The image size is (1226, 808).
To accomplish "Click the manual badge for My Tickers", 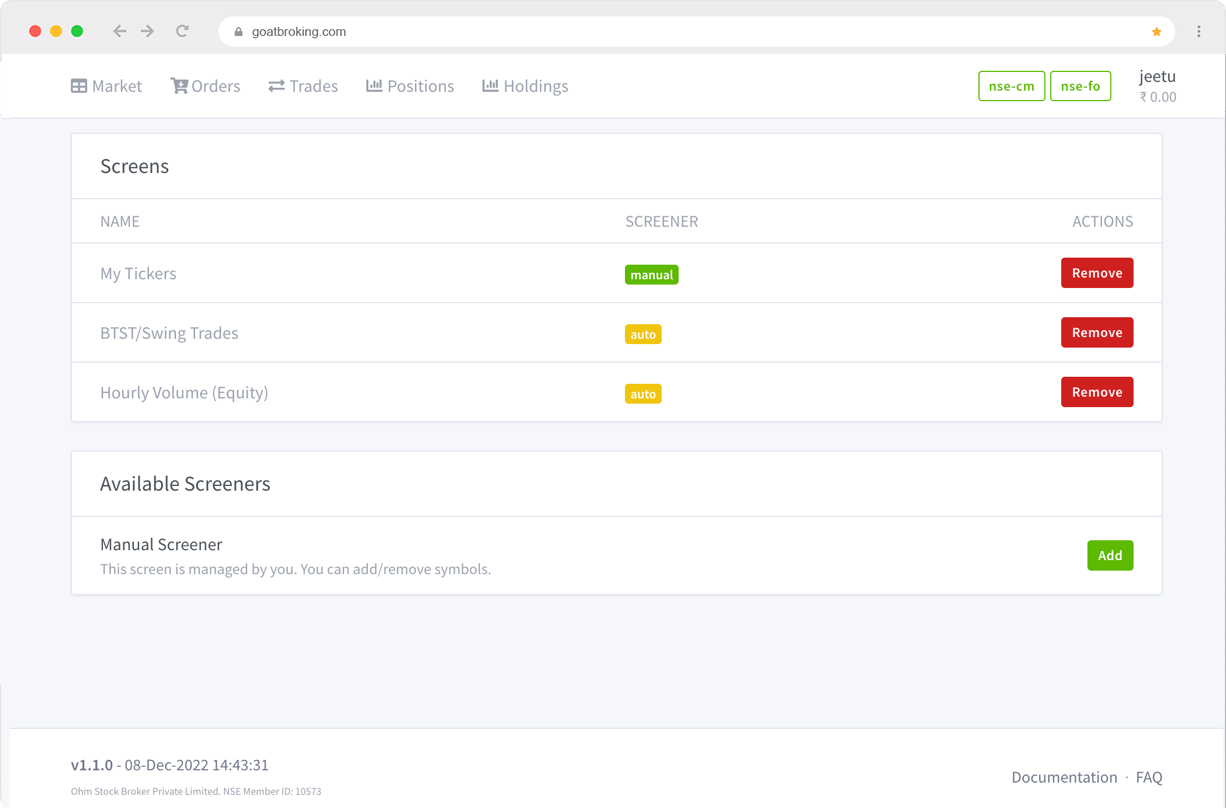I will [x=651, y=275].
